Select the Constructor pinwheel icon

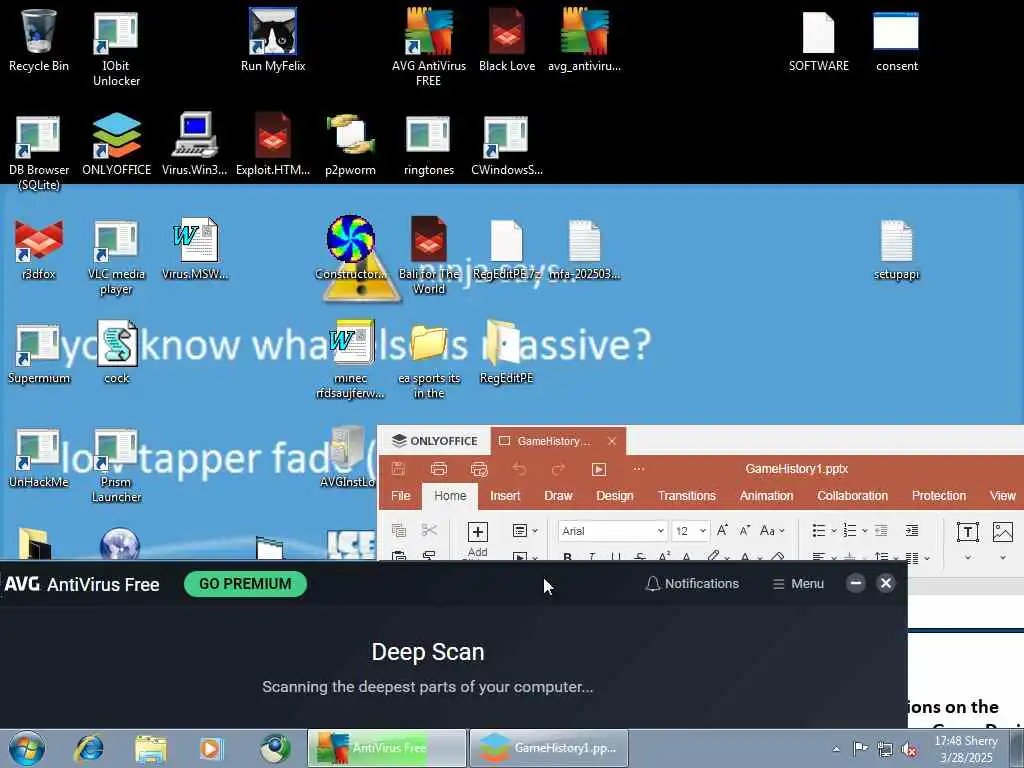pos(351,248)
